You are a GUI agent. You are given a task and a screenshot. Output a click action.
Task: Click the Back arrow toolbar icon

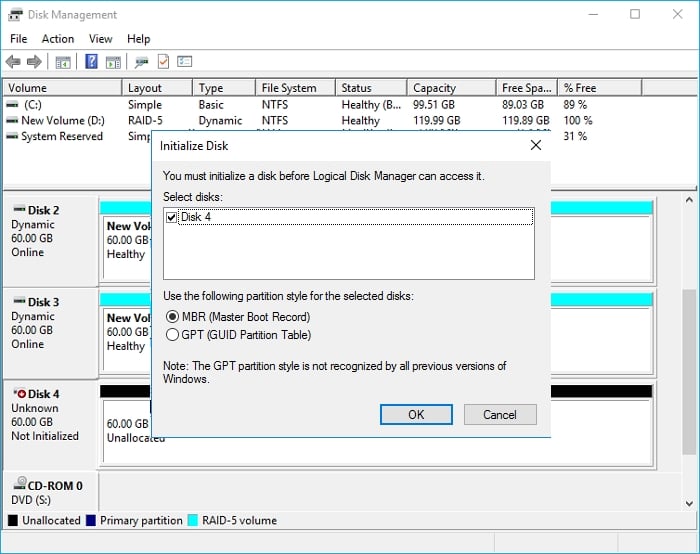click(x=13, y=62)
